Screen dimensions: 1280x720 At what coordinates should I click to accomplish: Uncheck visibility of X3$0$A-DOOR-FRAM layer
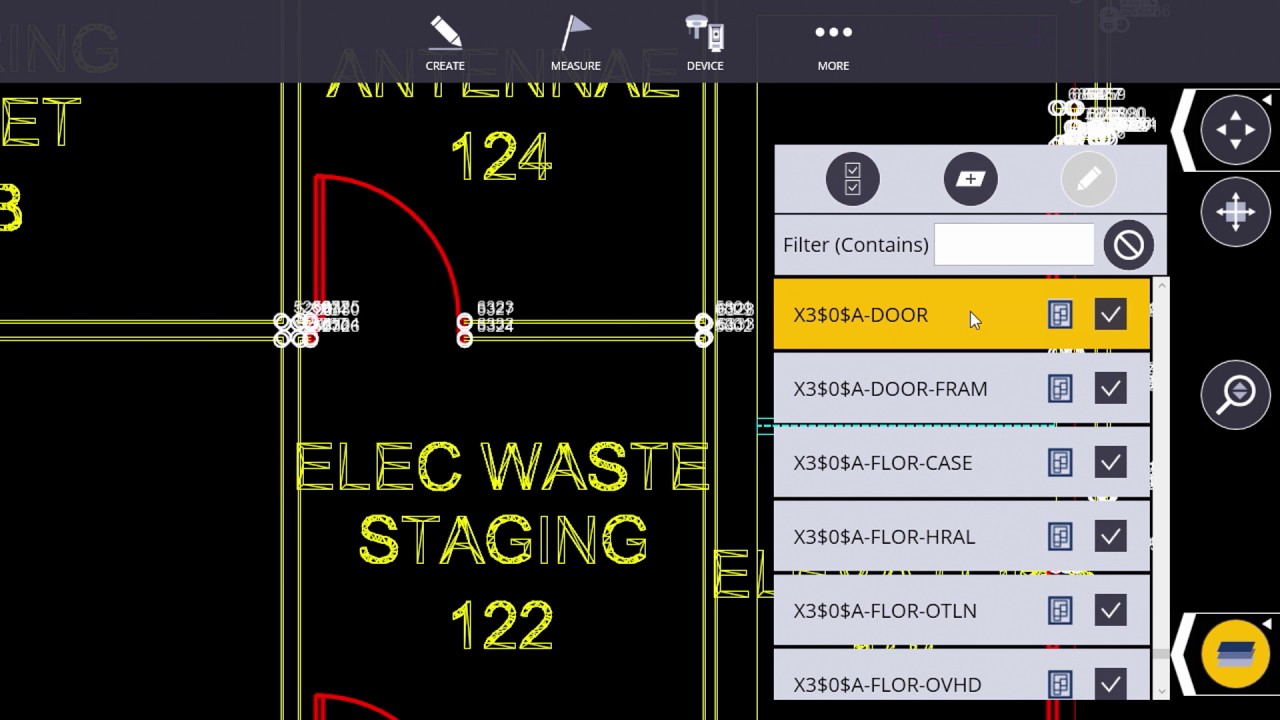coord(1110,389)
